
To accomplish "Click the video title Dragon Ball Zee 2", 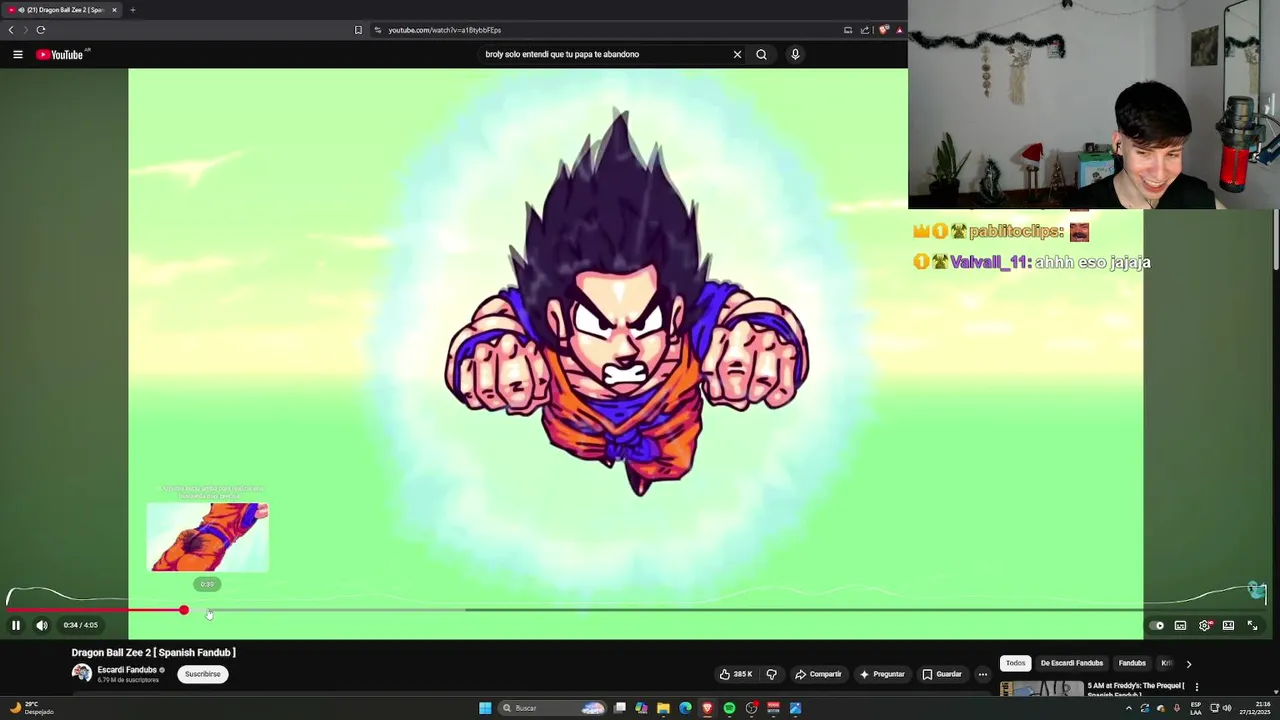I will (153, 652).
